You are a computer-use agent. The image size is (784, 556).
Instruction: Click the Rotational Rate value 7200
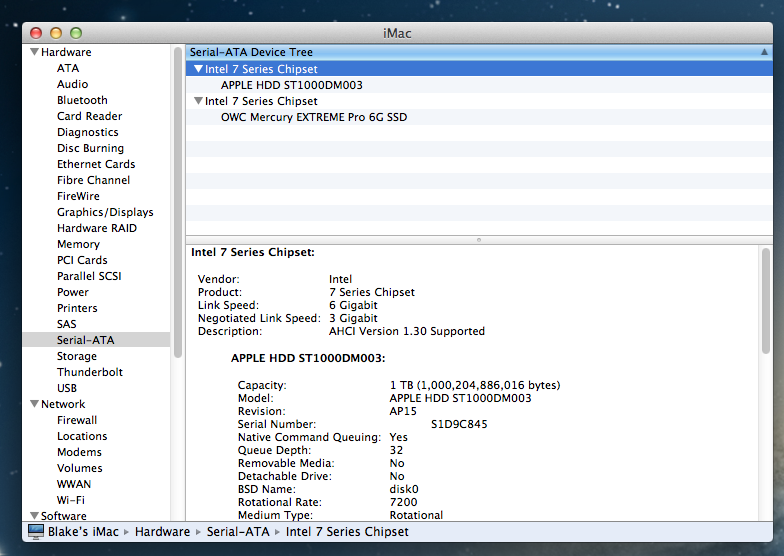coord(403,502)
